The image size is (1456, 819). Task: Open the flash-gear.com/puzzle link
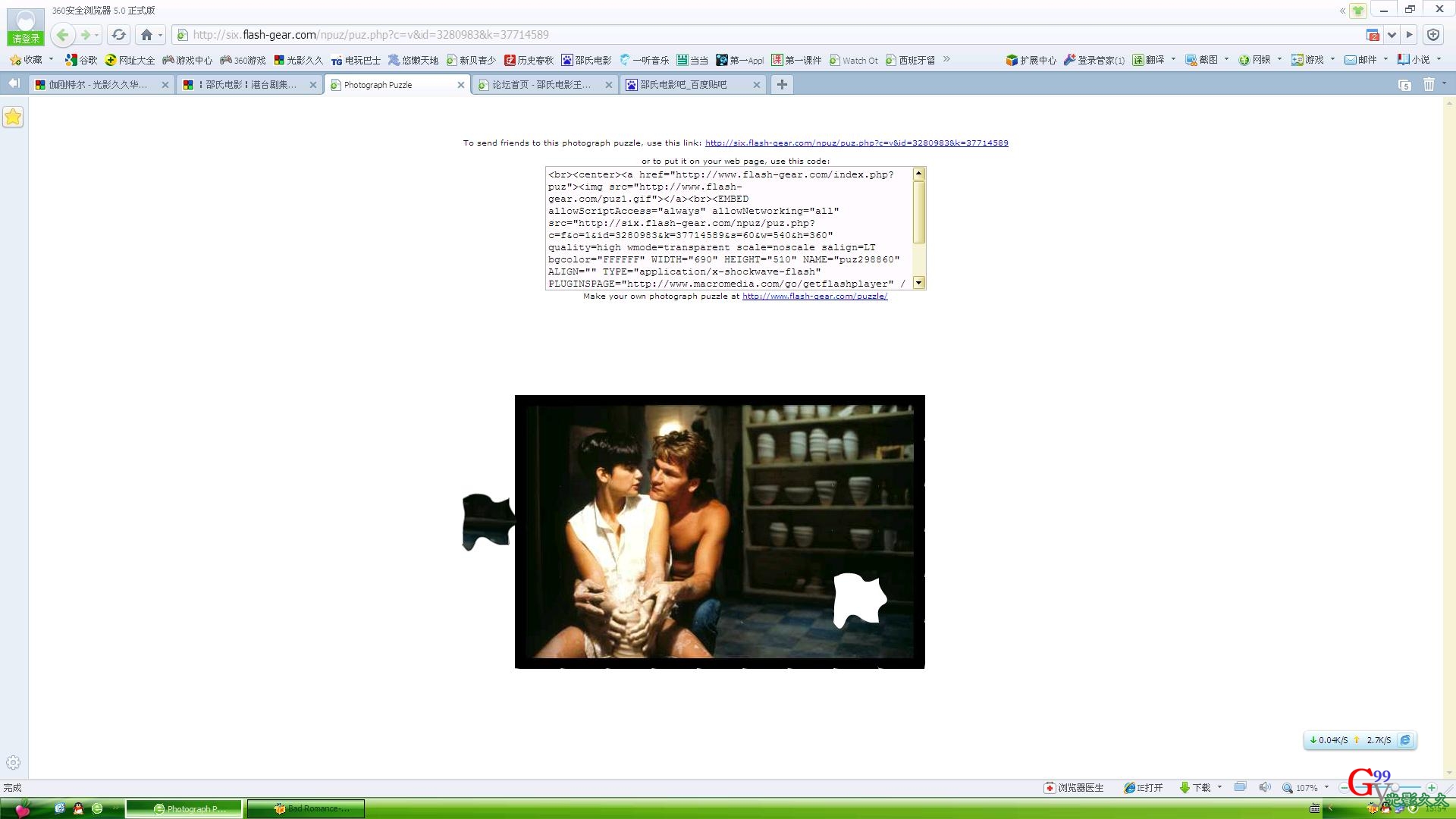(814, 297)
